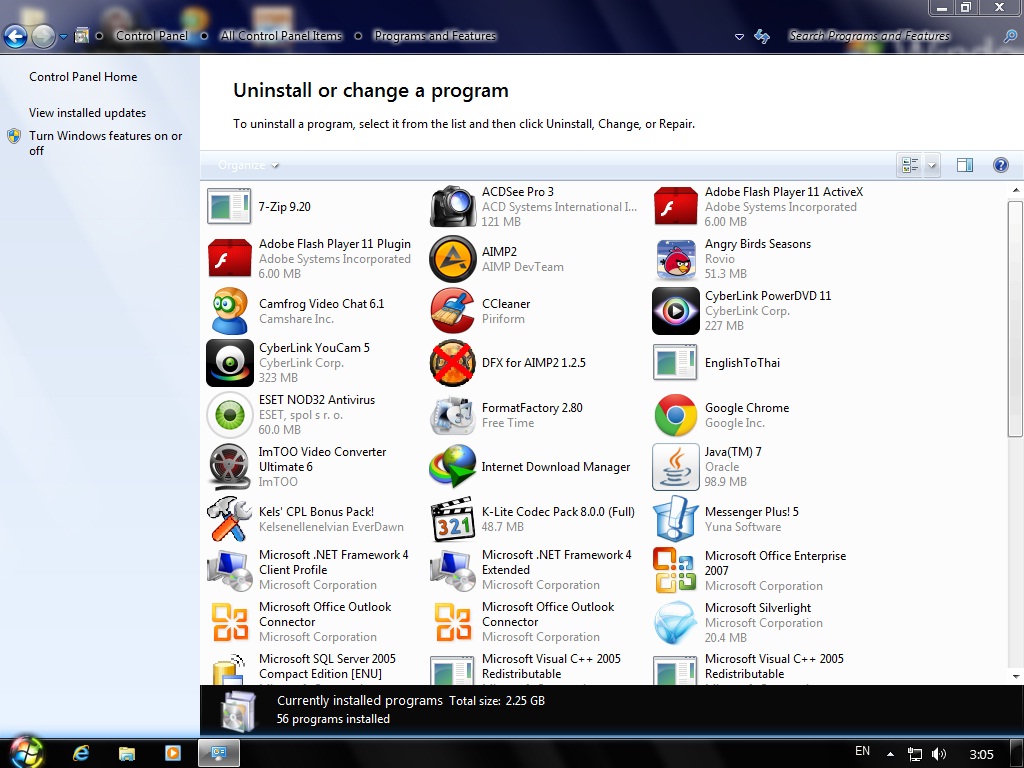
Task: Select the 7-Zip 9.20 program icon
Action: pos(229,206)
